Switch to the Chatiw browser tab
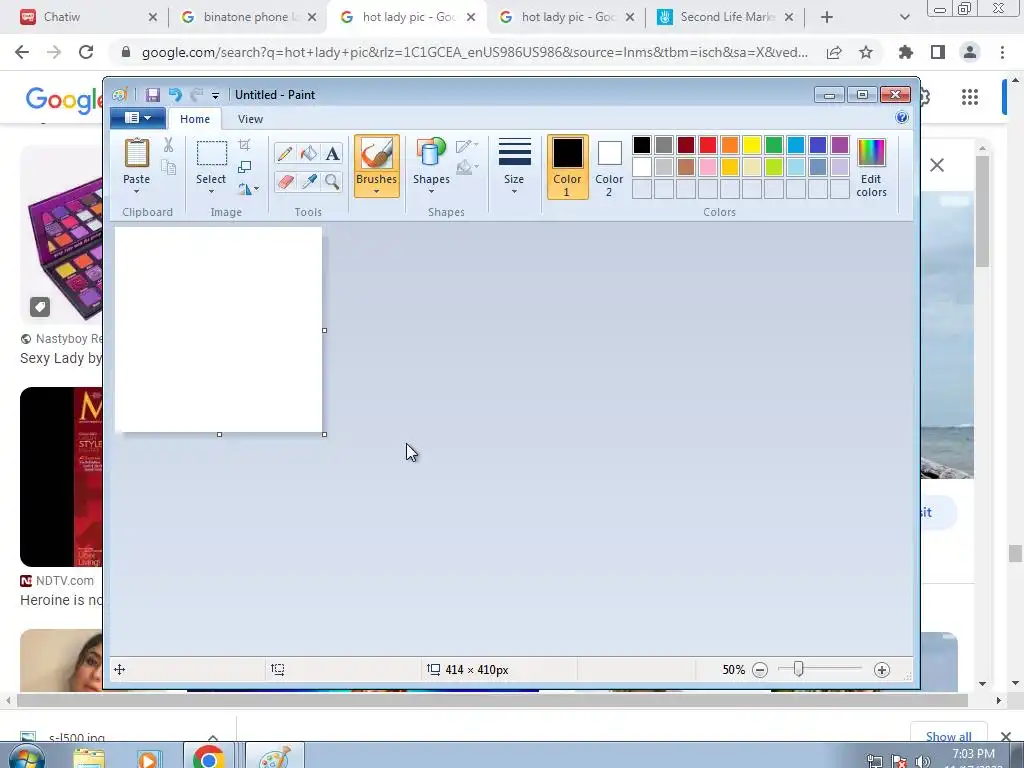This screenshot has height=768, width=1024. tap(88, 17)
